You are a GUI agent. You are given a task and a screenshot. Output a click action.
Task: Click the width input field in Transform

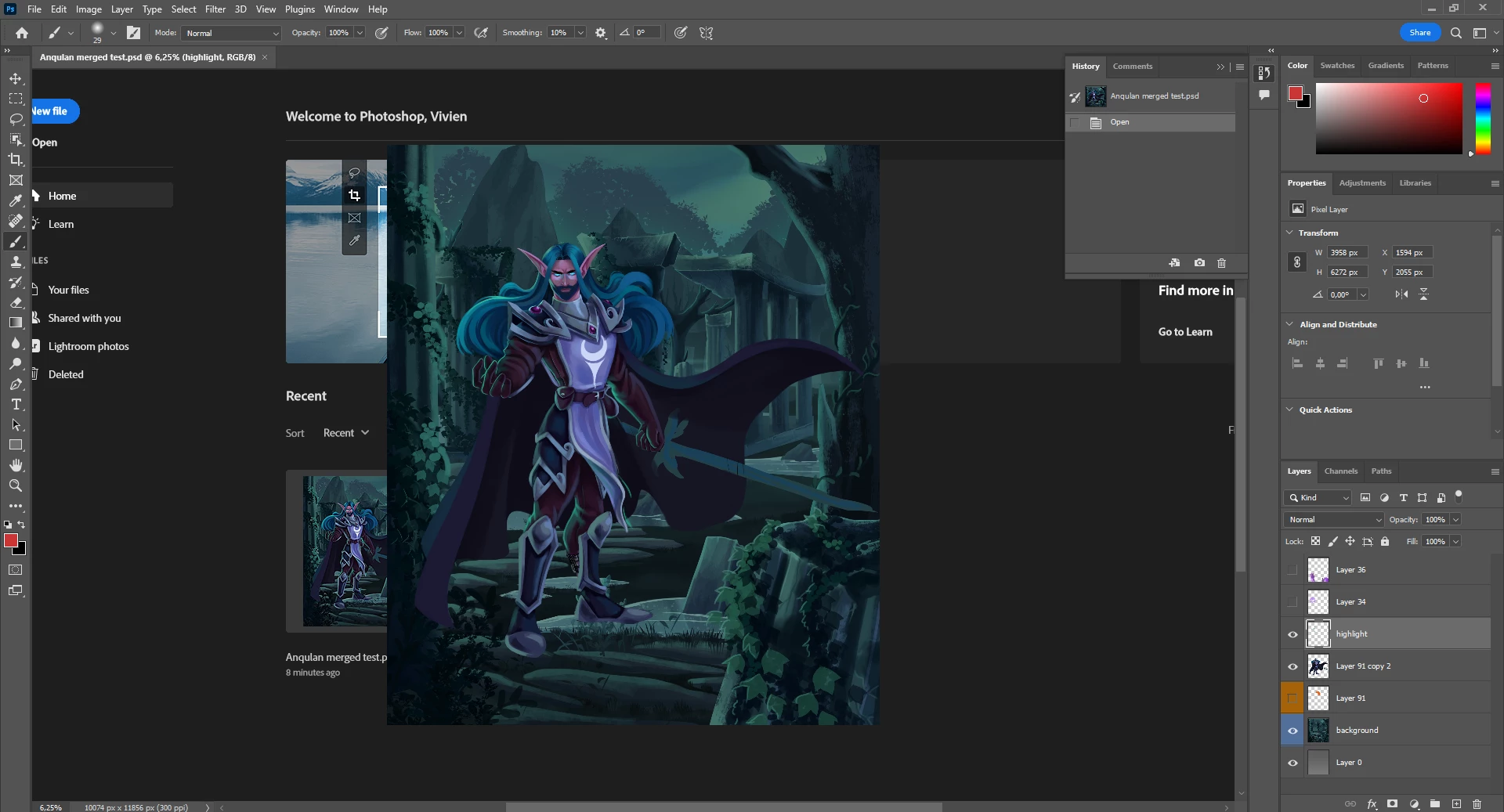[x=1347, y=253]
